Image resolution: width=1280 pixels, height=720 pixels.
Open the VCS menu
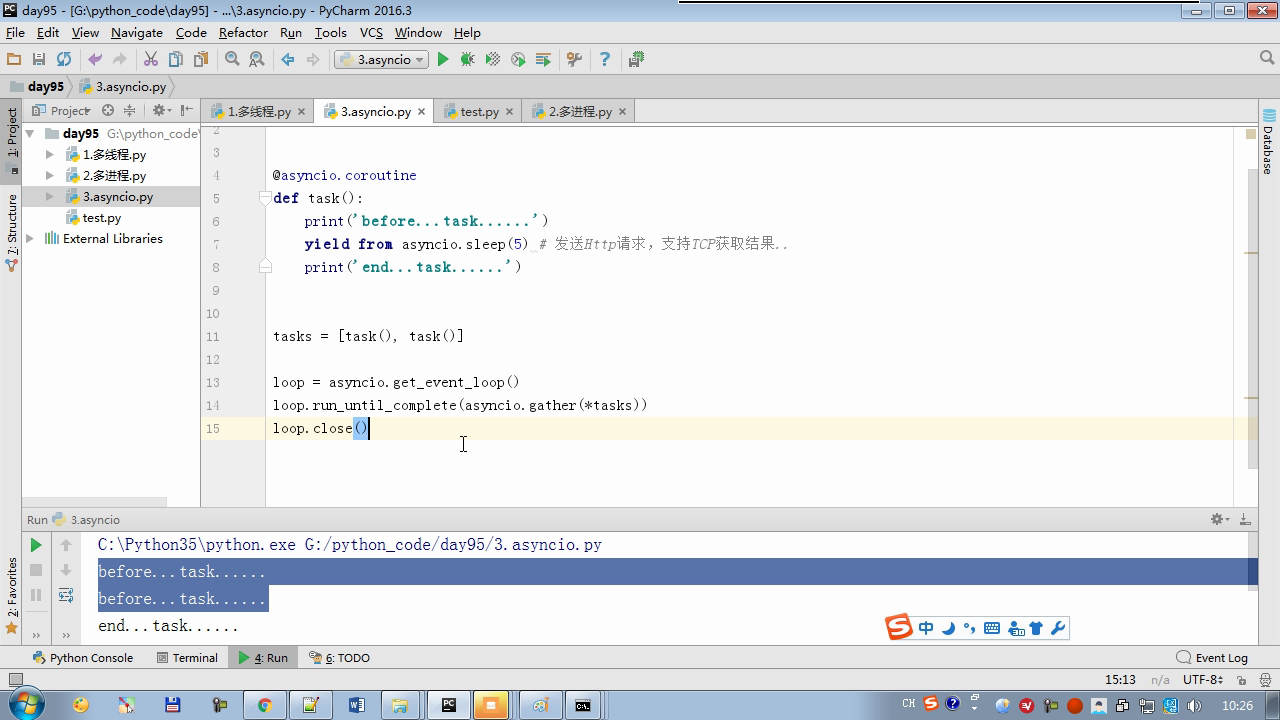(x=371, y=33)
